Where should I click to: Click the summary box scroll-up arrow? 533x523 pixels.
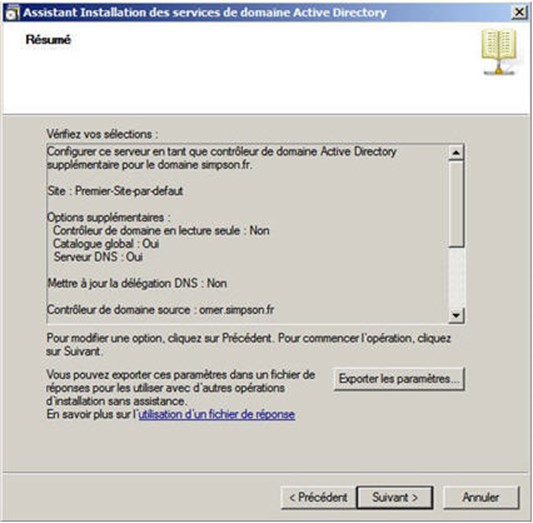pyautogui.click(x=456, y=152)
